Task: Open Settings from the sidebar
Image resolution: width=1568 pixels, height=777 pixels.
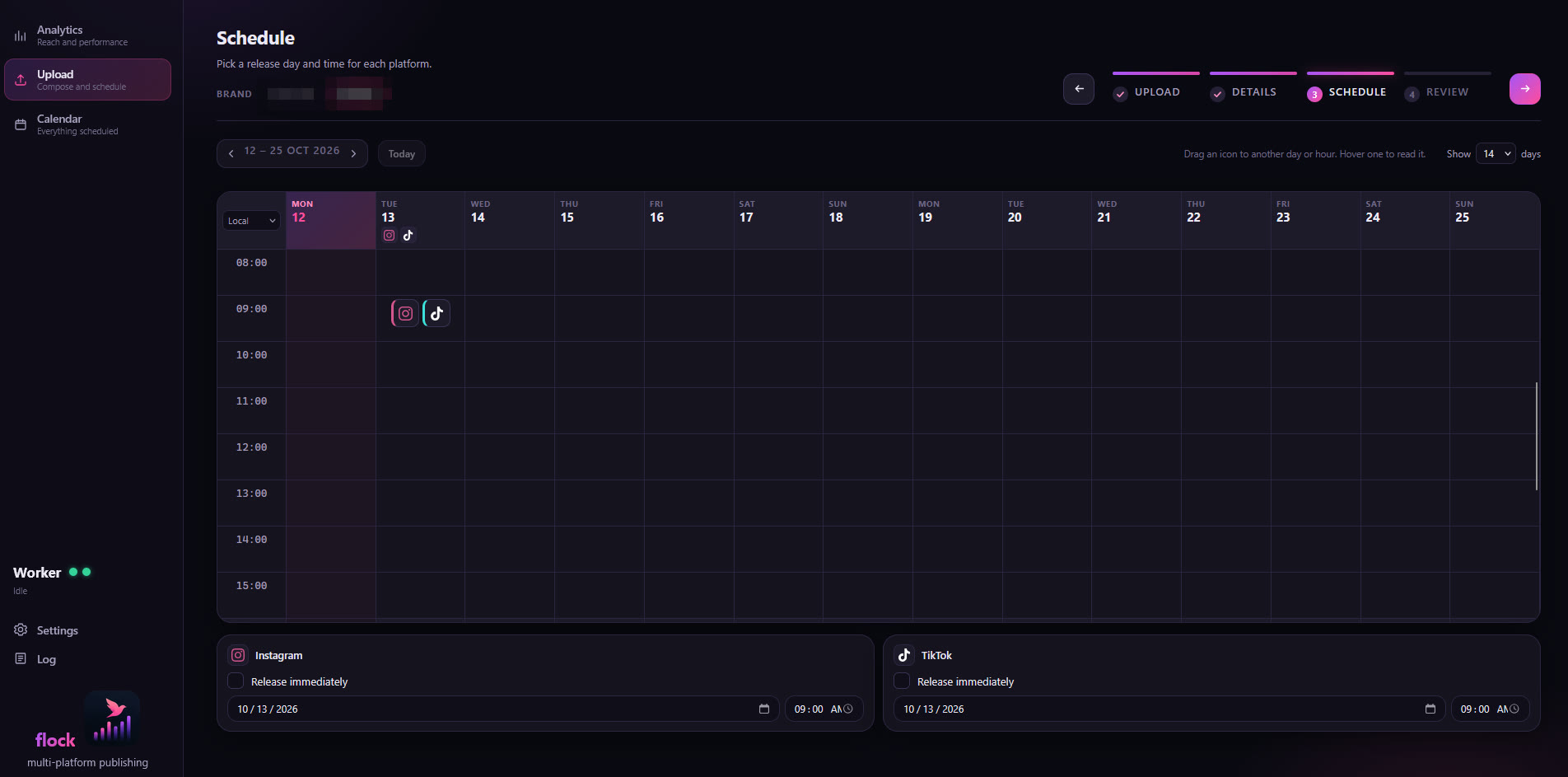Action: 47,630
